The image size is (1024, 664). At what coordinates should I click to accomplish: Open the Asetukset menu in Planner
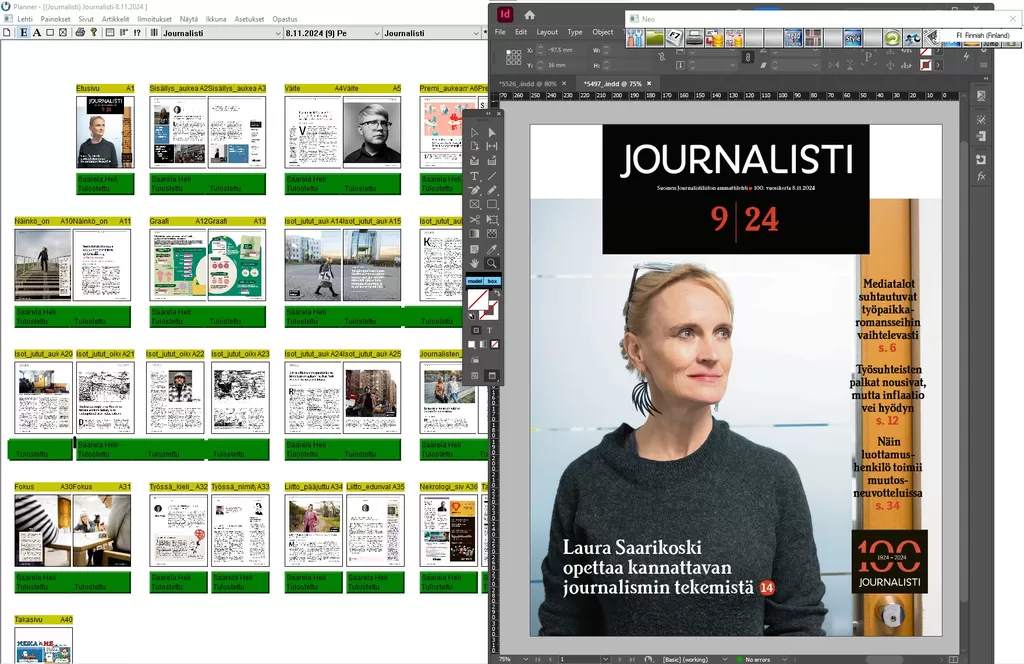click(249, 19)
